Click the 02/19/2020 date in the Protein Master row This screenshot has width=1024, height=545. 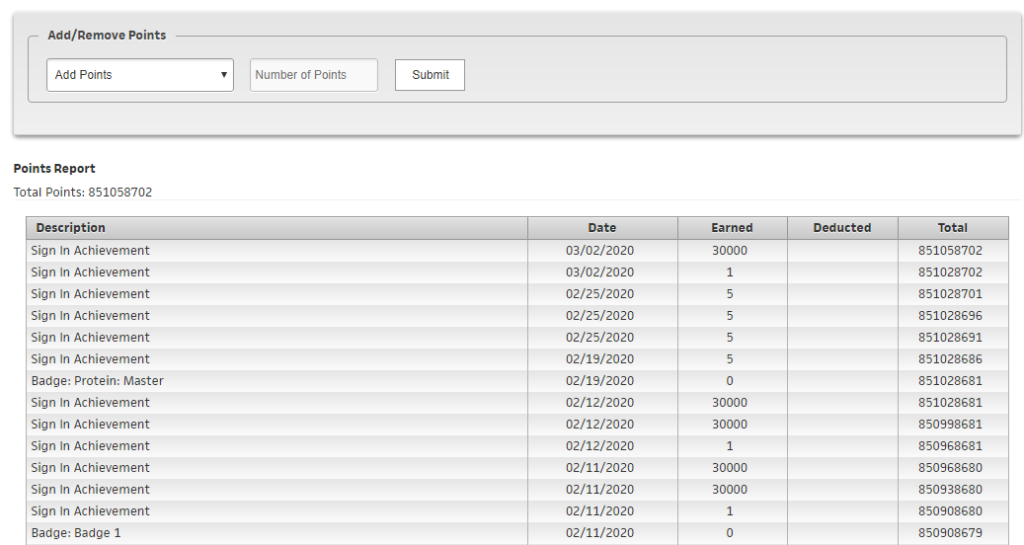tap(600, 381)
